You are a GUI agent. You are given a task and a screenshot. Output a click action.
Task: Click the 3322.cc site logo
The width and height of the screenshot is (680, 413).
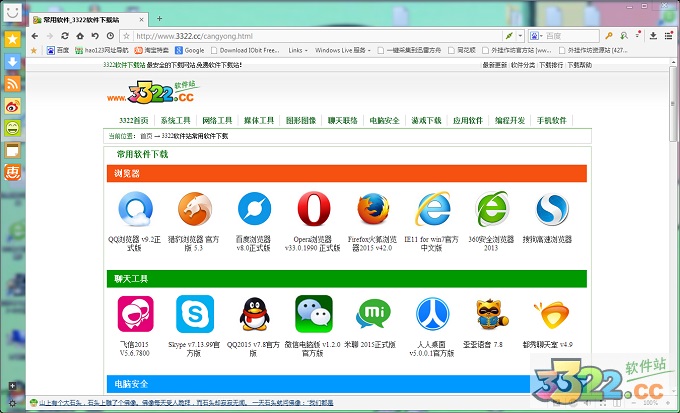[x=151, y=92]
